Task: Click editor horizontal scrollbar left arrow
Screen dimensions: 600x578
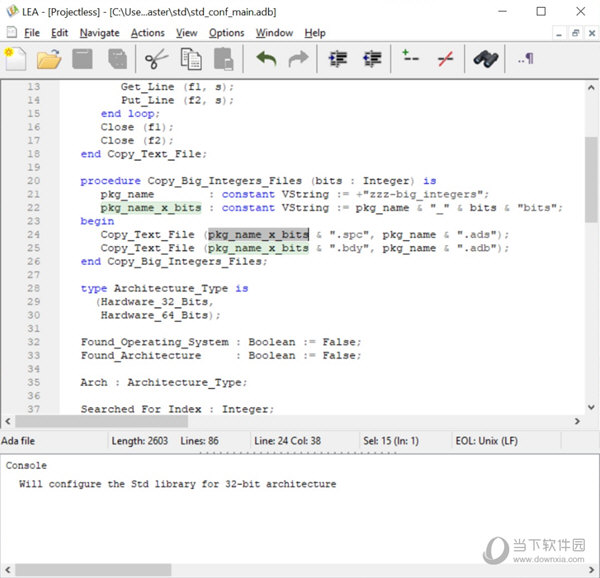Action: tap(8, 421)
